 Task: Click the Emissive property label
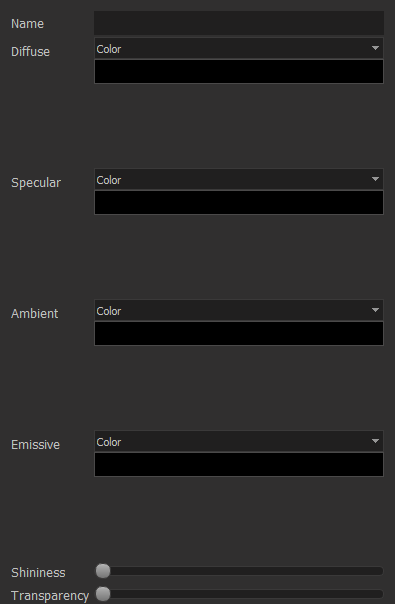click(35, 445)
